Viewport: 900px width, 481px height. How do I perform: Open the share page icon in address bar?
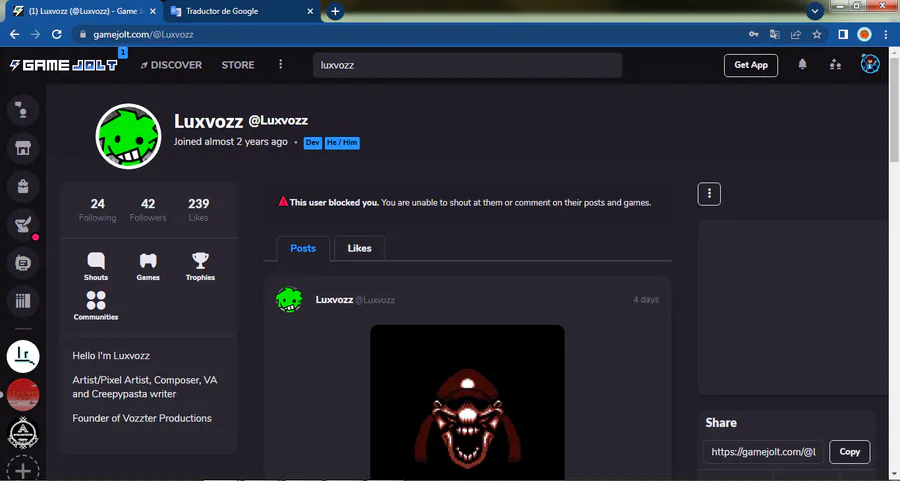click(796, 34)
